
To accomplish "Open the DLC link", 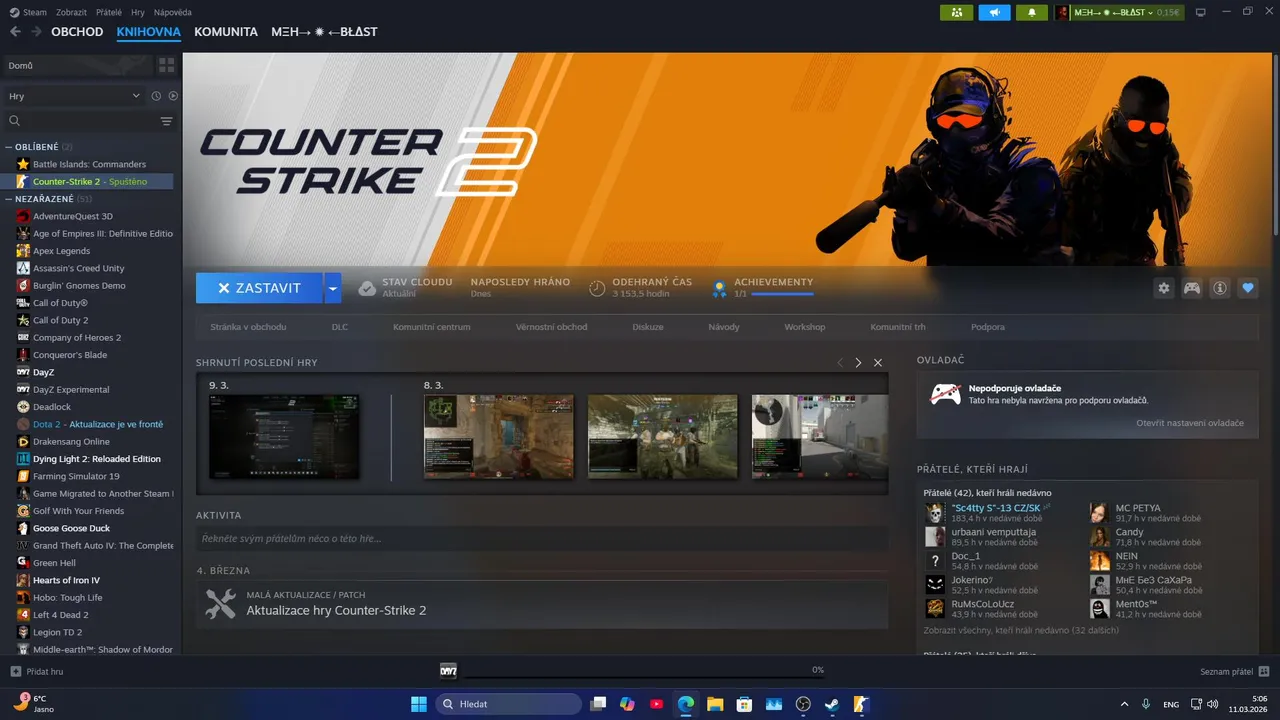I will (340, 327).
